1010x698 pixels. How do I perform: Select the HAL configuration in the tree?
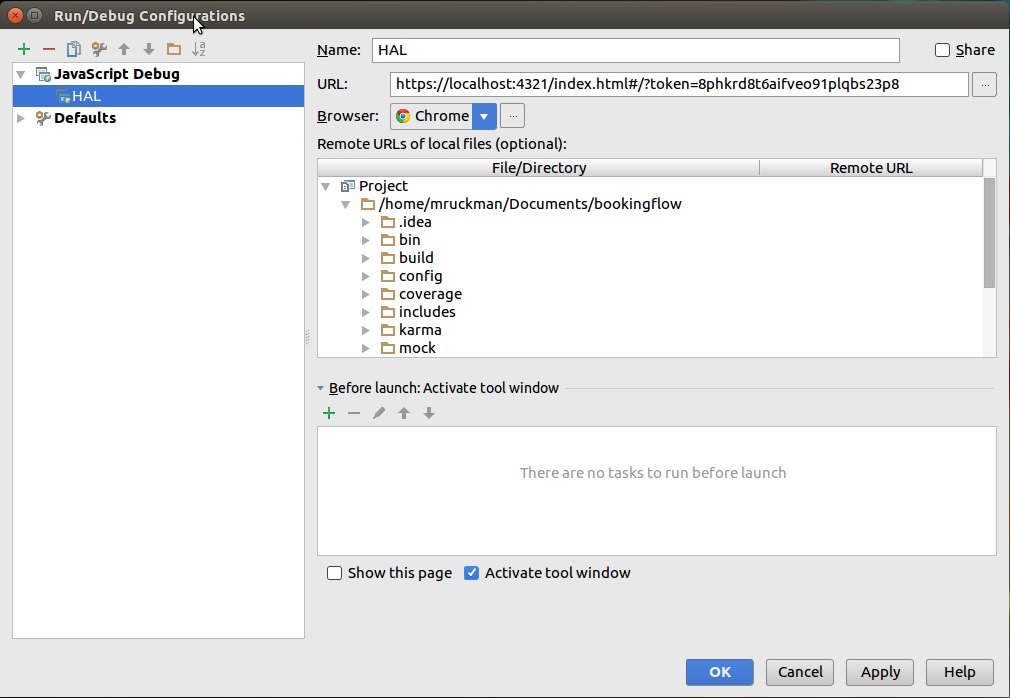[86, 96]
